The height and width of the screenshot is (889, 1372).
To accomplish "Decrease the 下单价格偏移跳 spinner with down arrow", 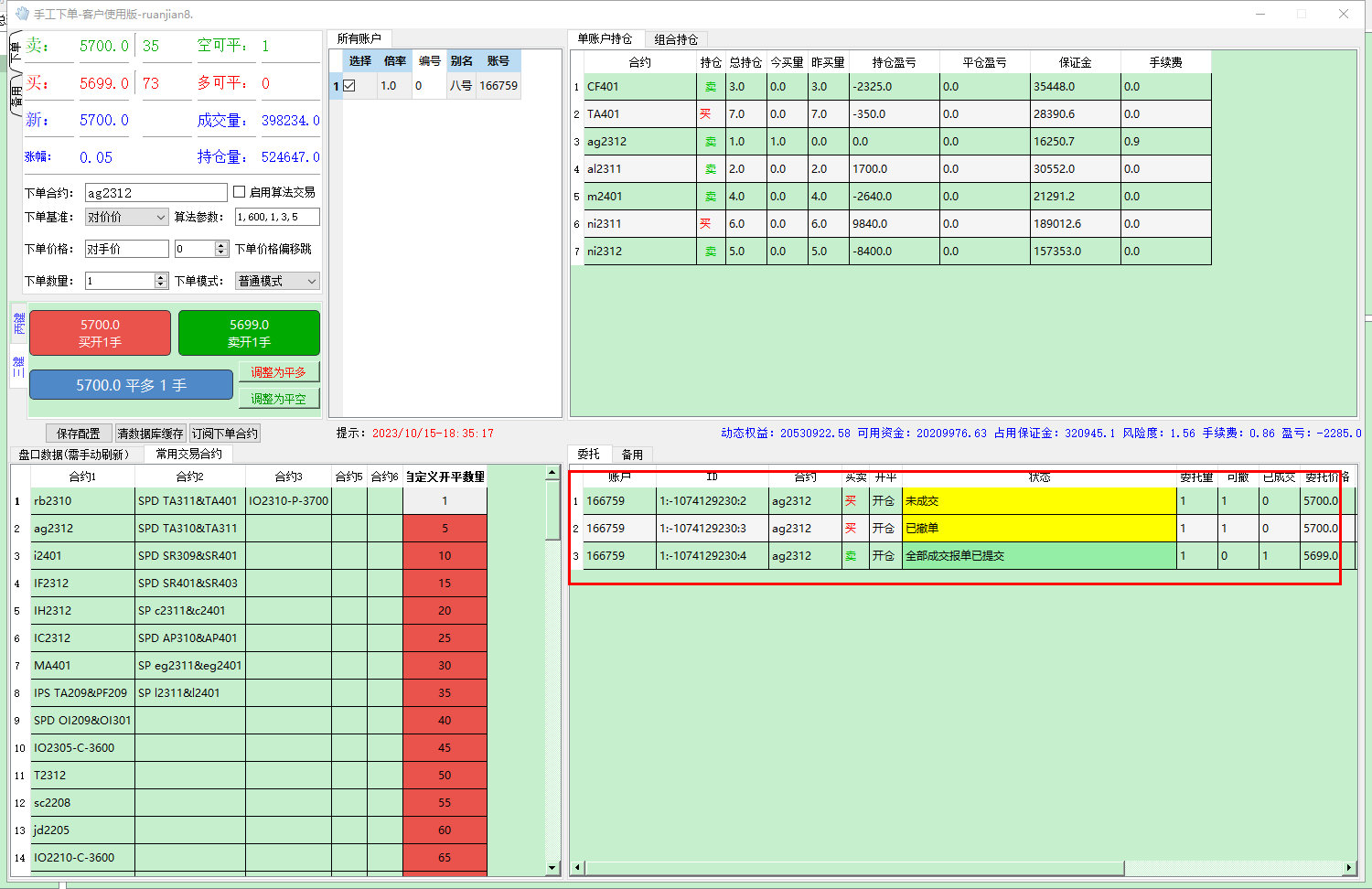I will 220,252.
